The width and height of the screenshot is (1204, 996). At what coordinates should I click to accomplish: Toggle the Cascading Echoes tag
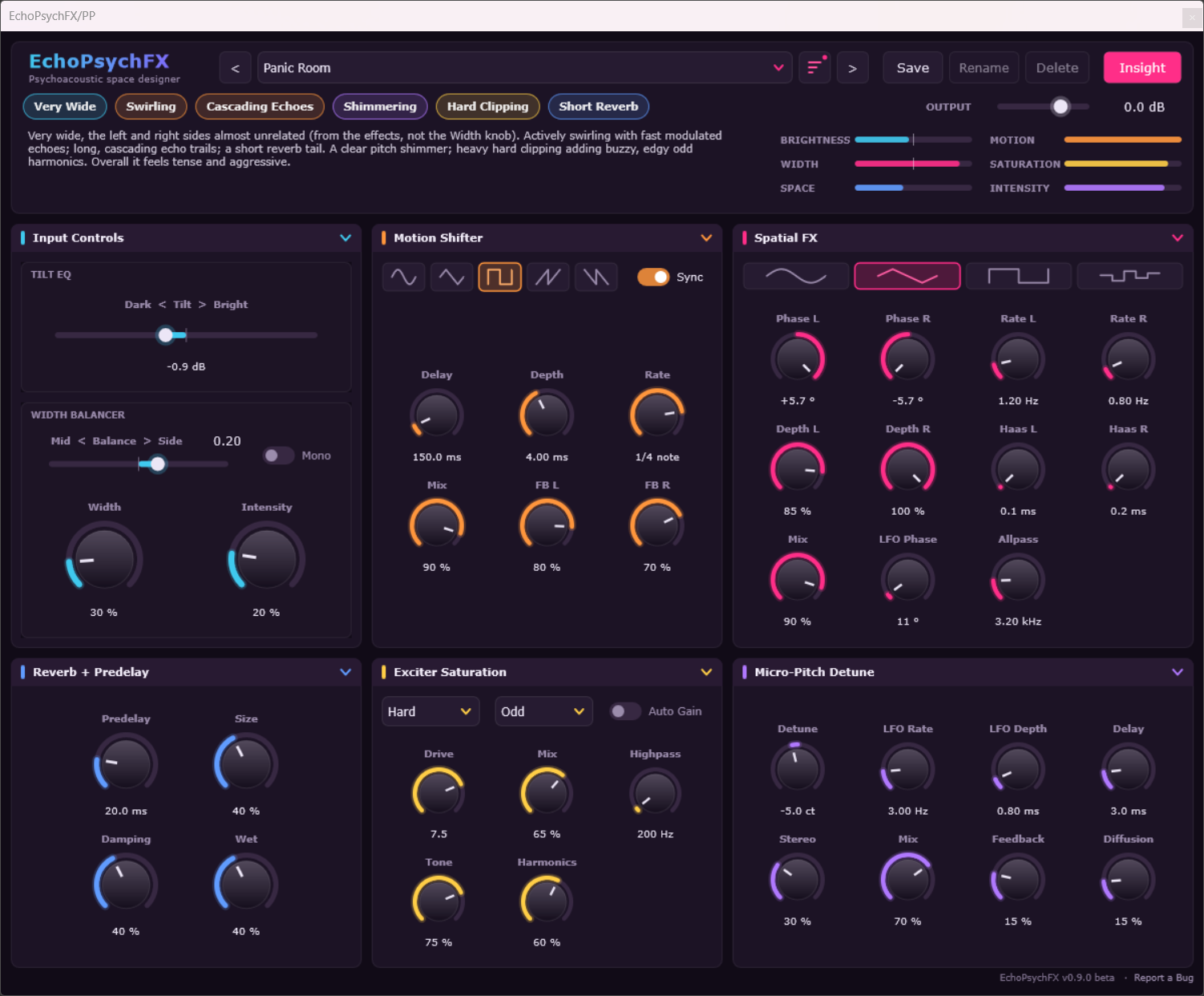click(x=260, y=107)
